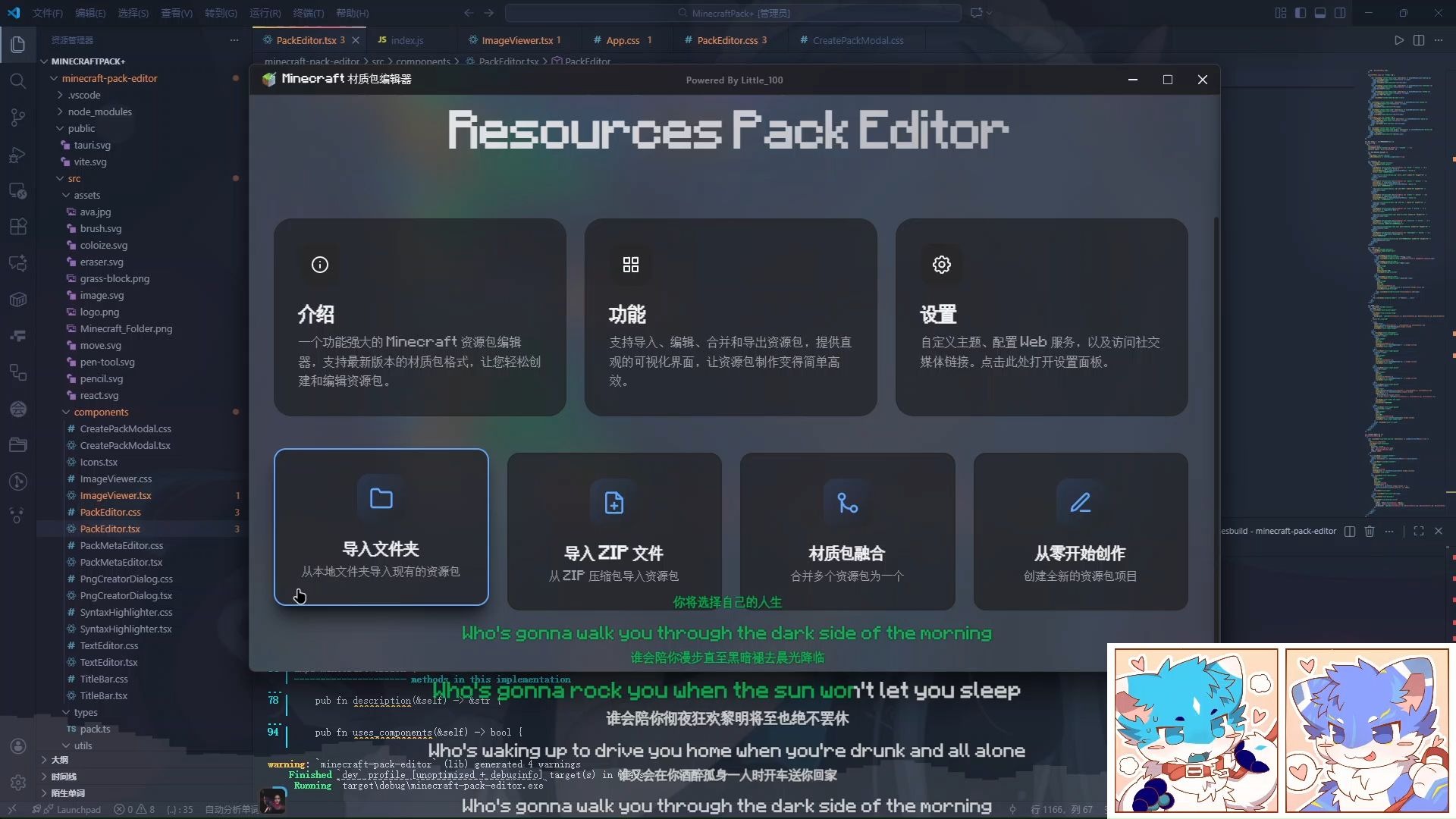Open the Search panel in the activity bar

(18, 81)
